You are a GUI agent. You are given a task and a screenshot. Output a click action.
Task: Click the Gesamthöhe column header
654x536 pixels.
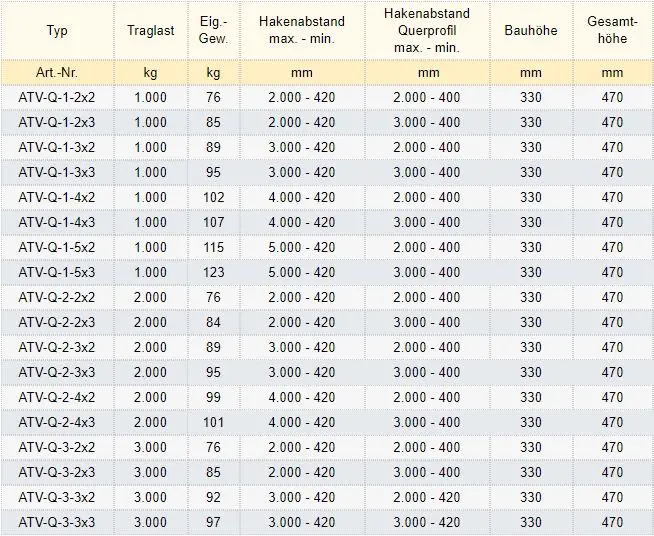612,31
